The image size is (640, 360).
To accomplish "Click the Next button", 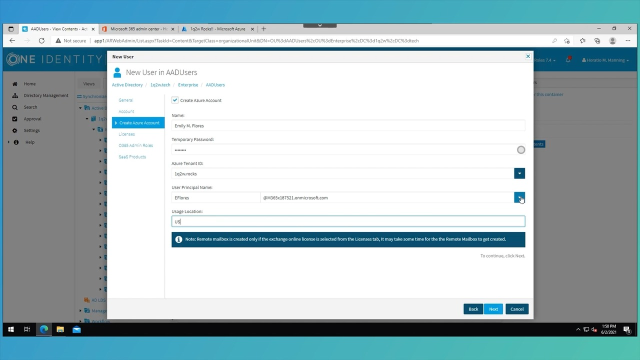I will (493, 309).
